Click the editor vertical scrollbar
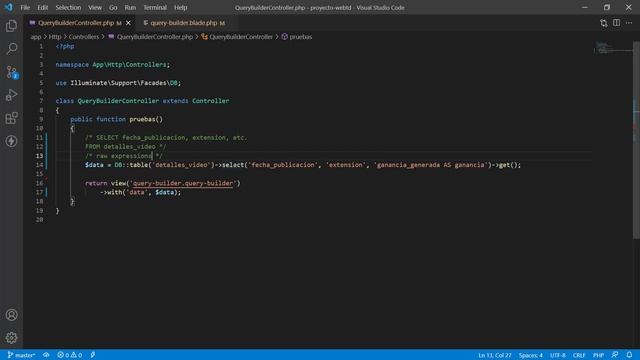This screenshot has height=360, width=640. (636, 139)
